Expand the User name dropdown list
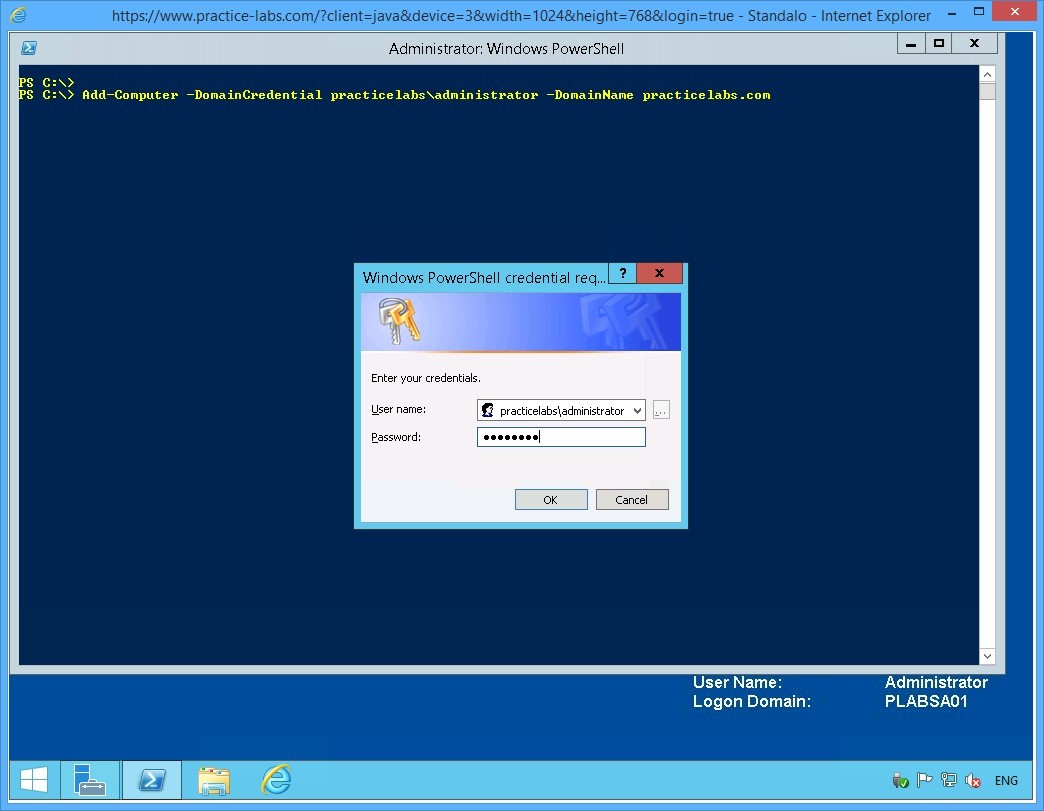 (x=637, y=411)
